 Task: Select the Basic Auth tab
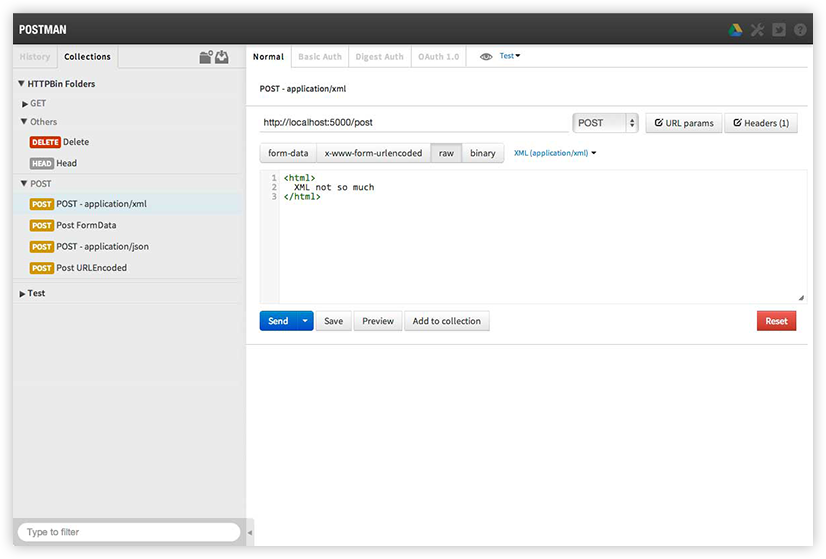pos(320,56)
